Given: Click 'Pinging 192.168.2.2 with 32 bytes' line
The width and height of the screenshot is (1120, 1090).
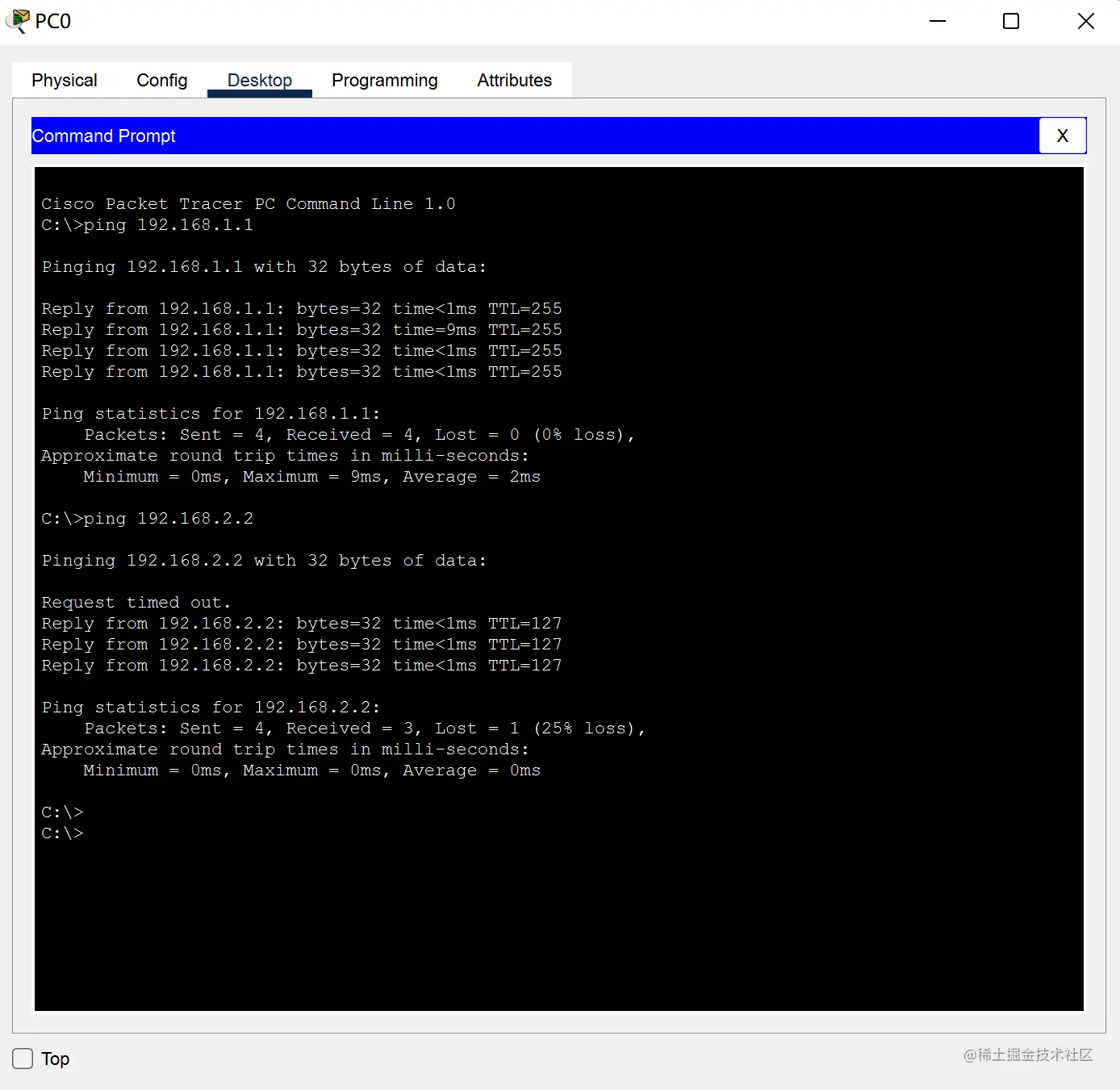Looking at the screenshot, I should point(264,561).
